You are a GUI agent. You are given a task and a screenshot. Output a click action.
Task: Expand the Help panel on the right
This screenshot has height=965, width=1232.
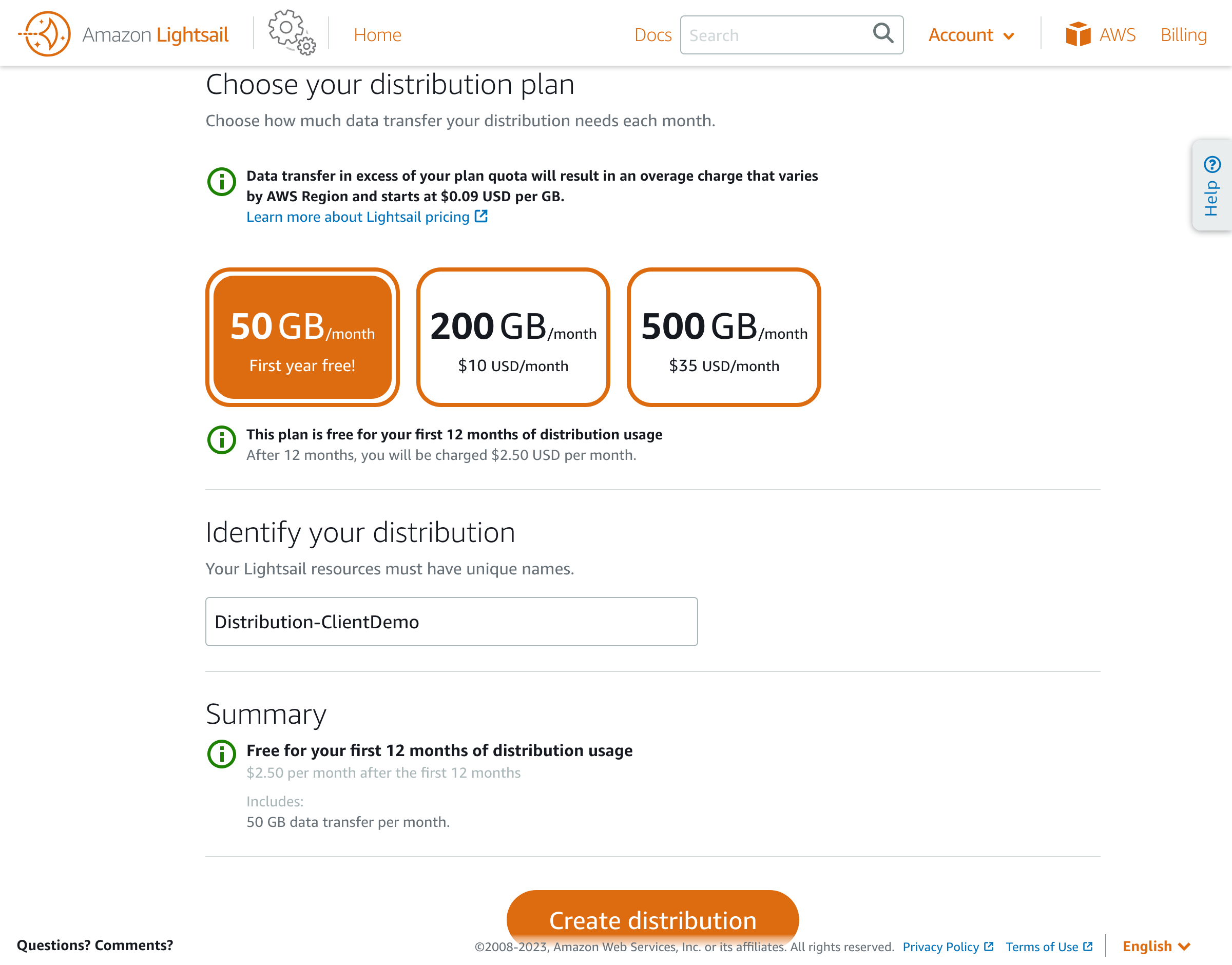pyautogui.click(x=1210, y=186)
